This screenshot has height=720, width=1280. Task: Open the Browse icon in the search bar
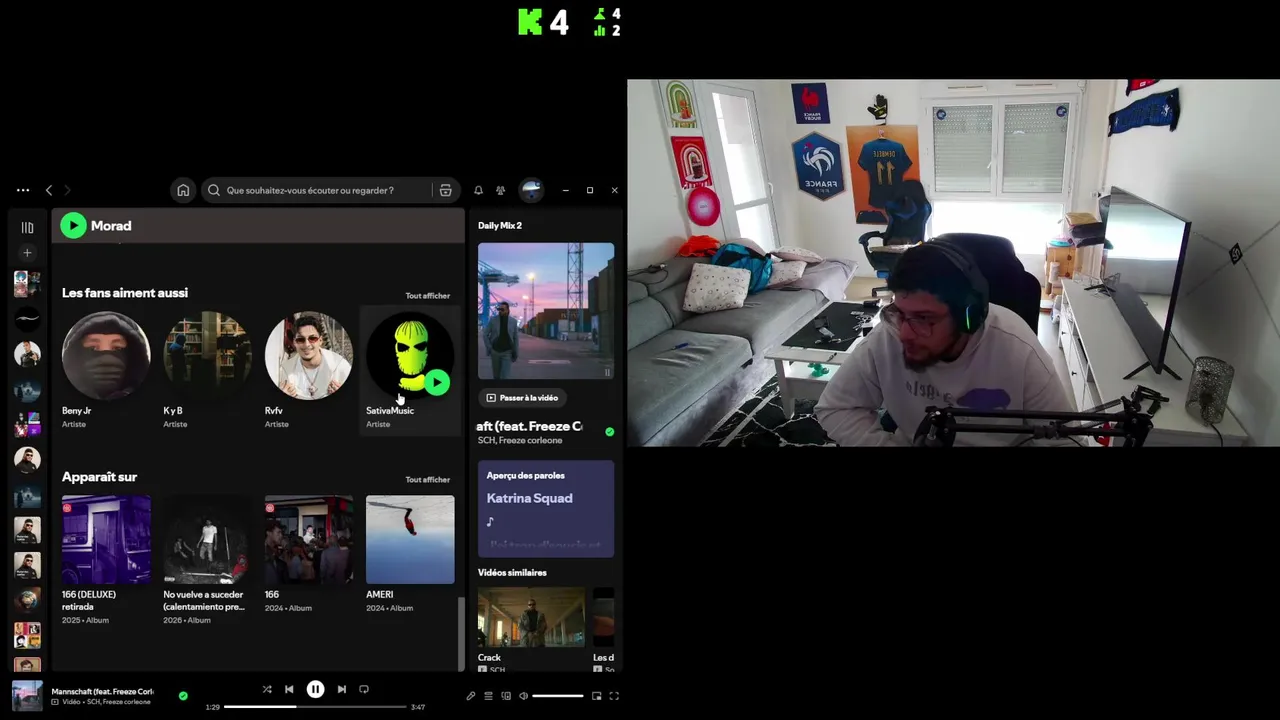446,190
